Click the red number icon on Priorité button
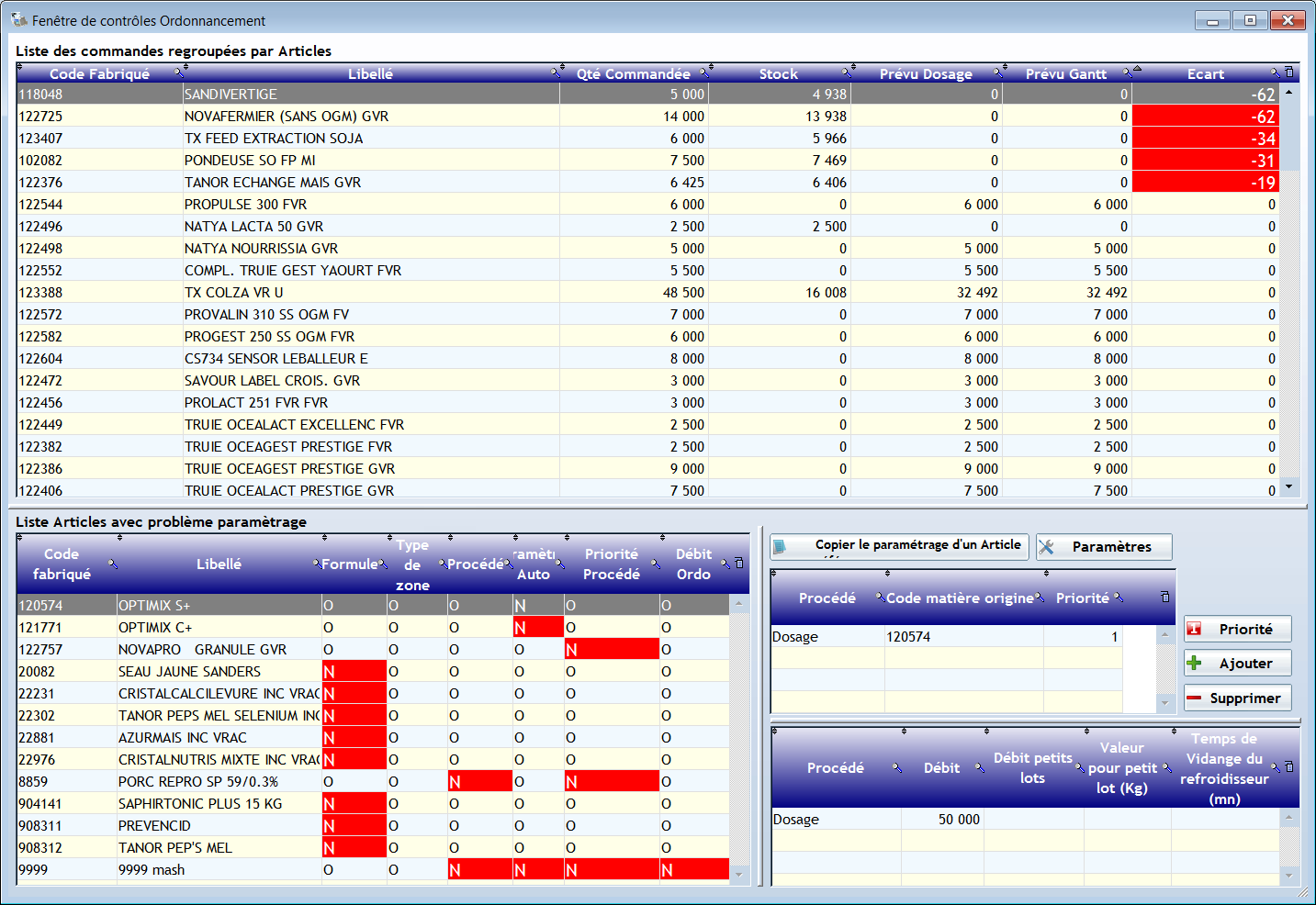Screen dimensions: 1316x905 coord(1194,629)
